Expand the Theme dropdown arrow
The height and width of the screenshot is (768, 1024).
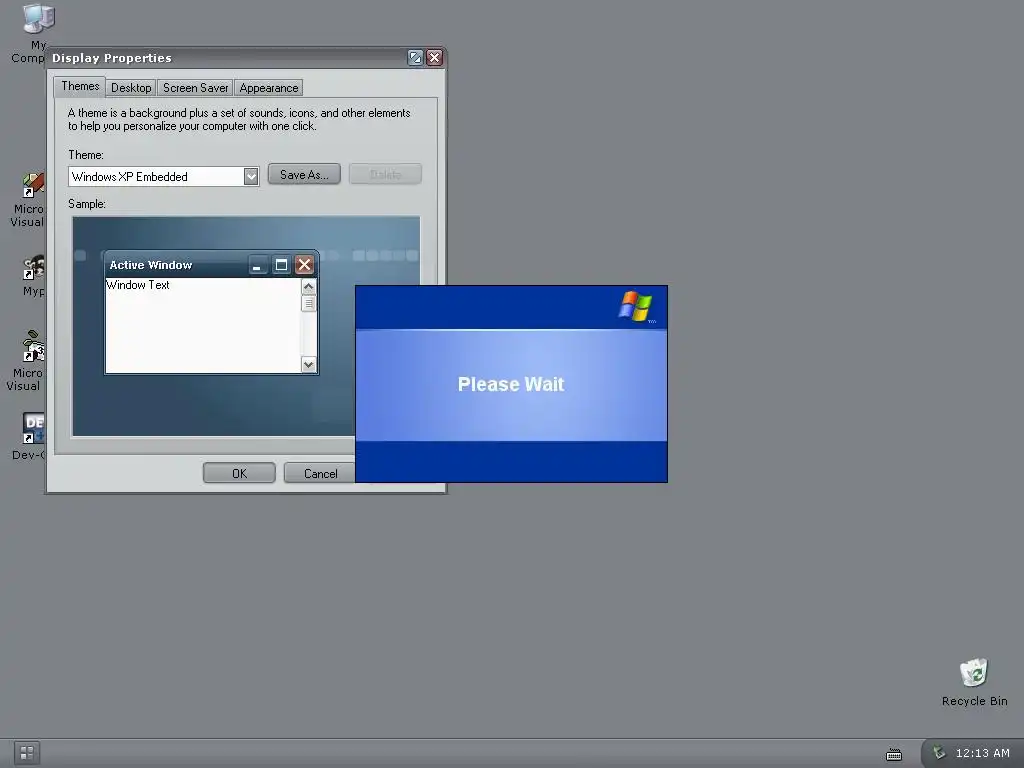pyautogui.click(x=251, y=176)
